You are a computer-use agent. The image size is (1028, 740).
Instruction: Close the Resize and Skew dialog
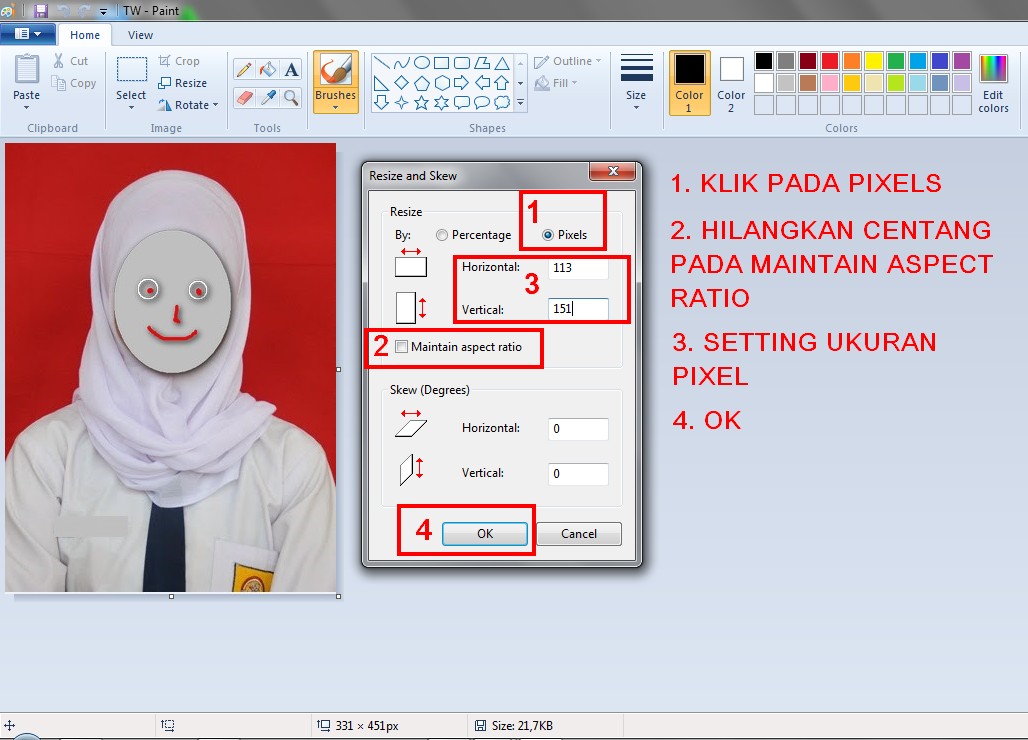(x=613, y=171)
